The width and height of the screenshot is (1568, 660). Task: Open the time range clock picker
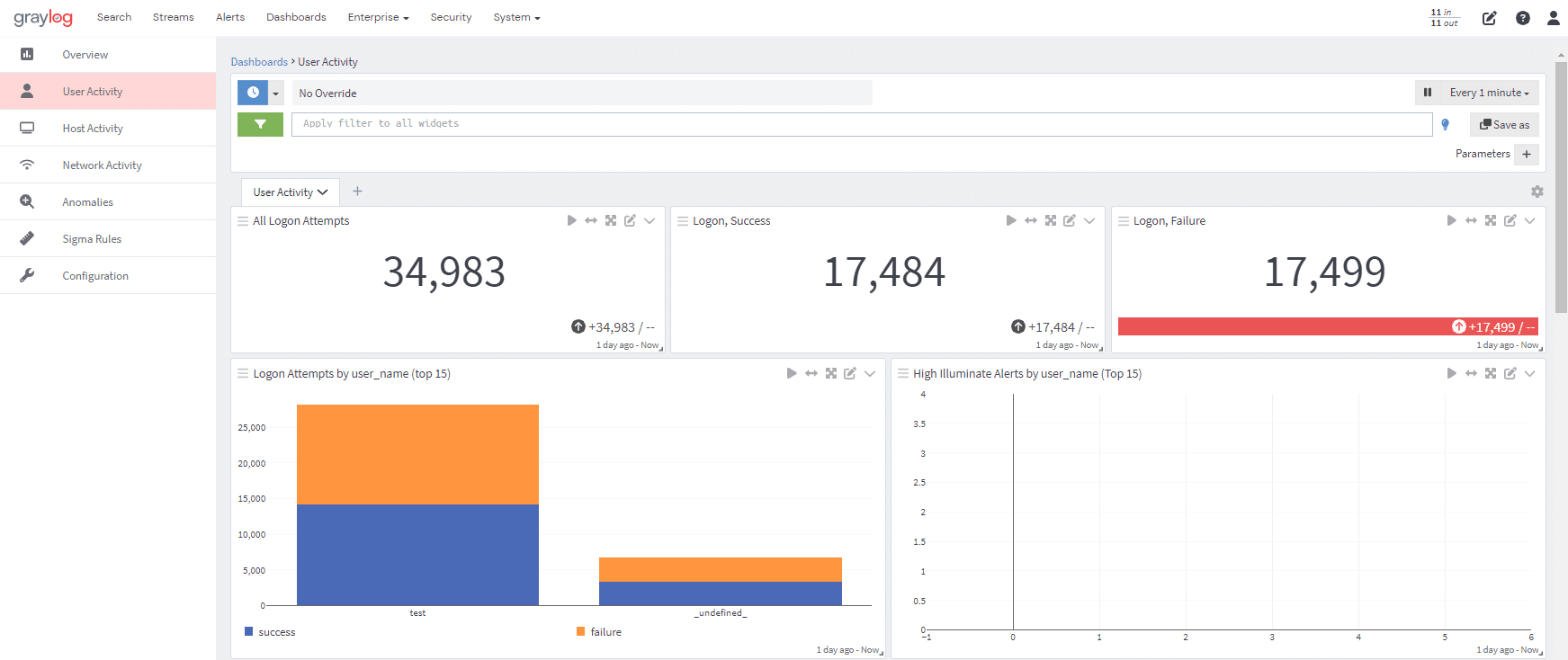(x=253, y=93)
